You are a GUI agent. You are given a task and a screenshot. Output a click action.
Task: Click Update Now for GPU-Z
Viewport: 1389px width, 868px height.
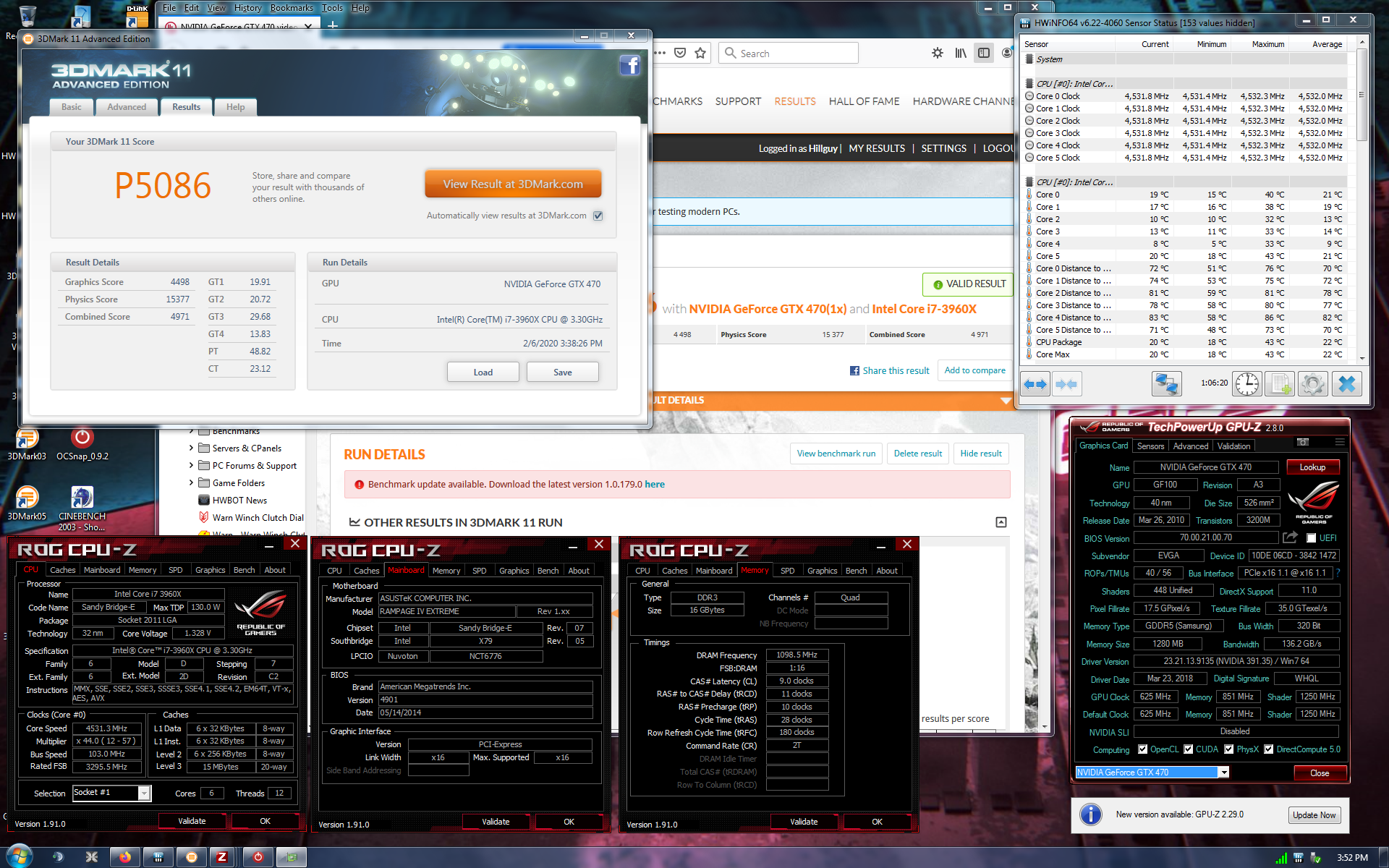coord(1314,815)
